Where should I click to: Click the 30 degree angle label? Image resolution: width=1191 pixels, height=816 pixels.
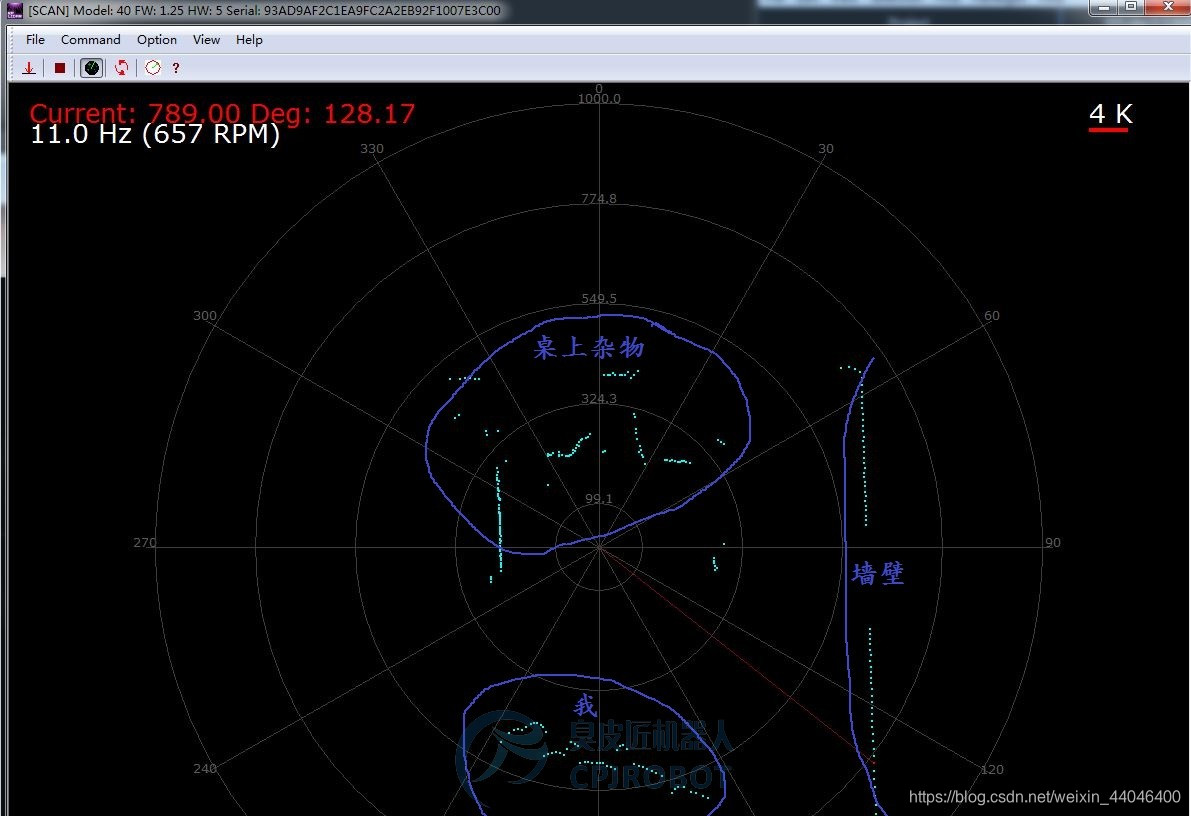826,149
